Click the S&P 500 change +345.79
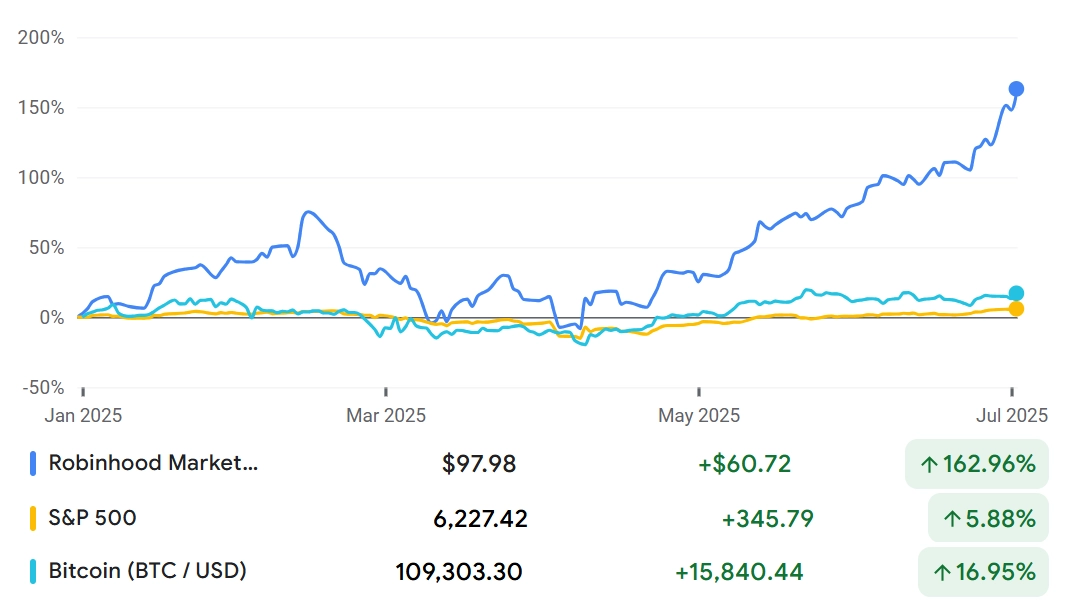Screen dimensions: 1065x607 (768, 519)
